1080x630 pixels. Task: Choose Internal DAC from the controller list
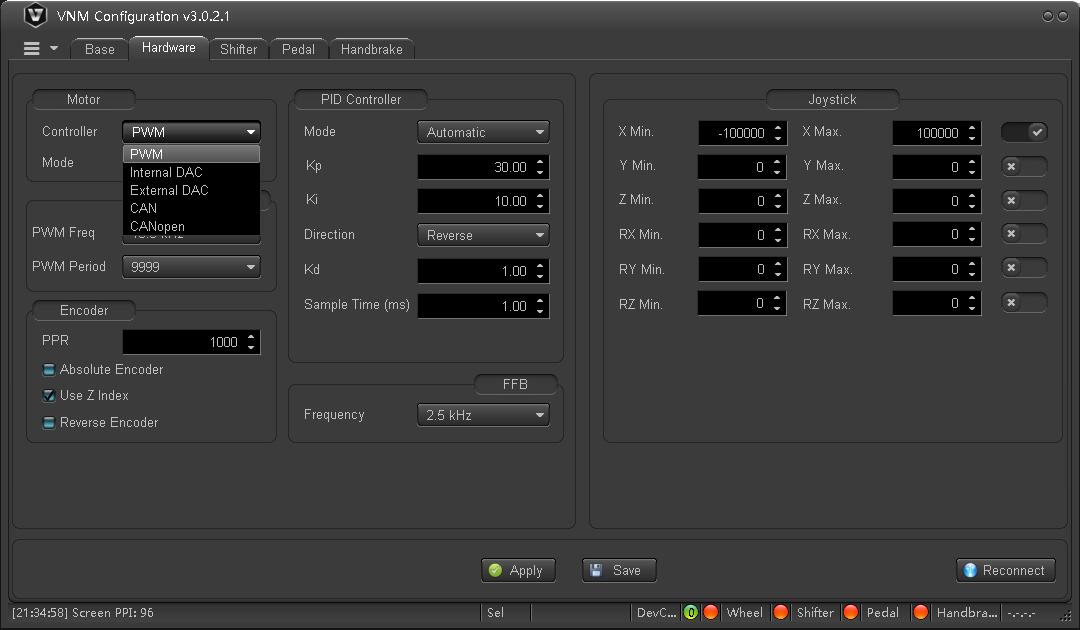pyautogui.click(x=191, y=172)
